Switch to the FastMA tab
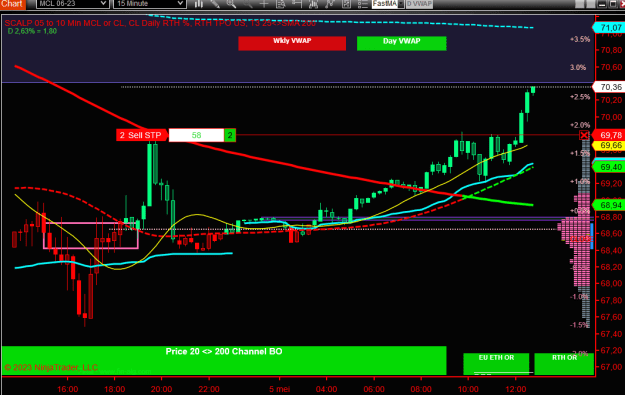The image size is (625, 395). (385, 4)
